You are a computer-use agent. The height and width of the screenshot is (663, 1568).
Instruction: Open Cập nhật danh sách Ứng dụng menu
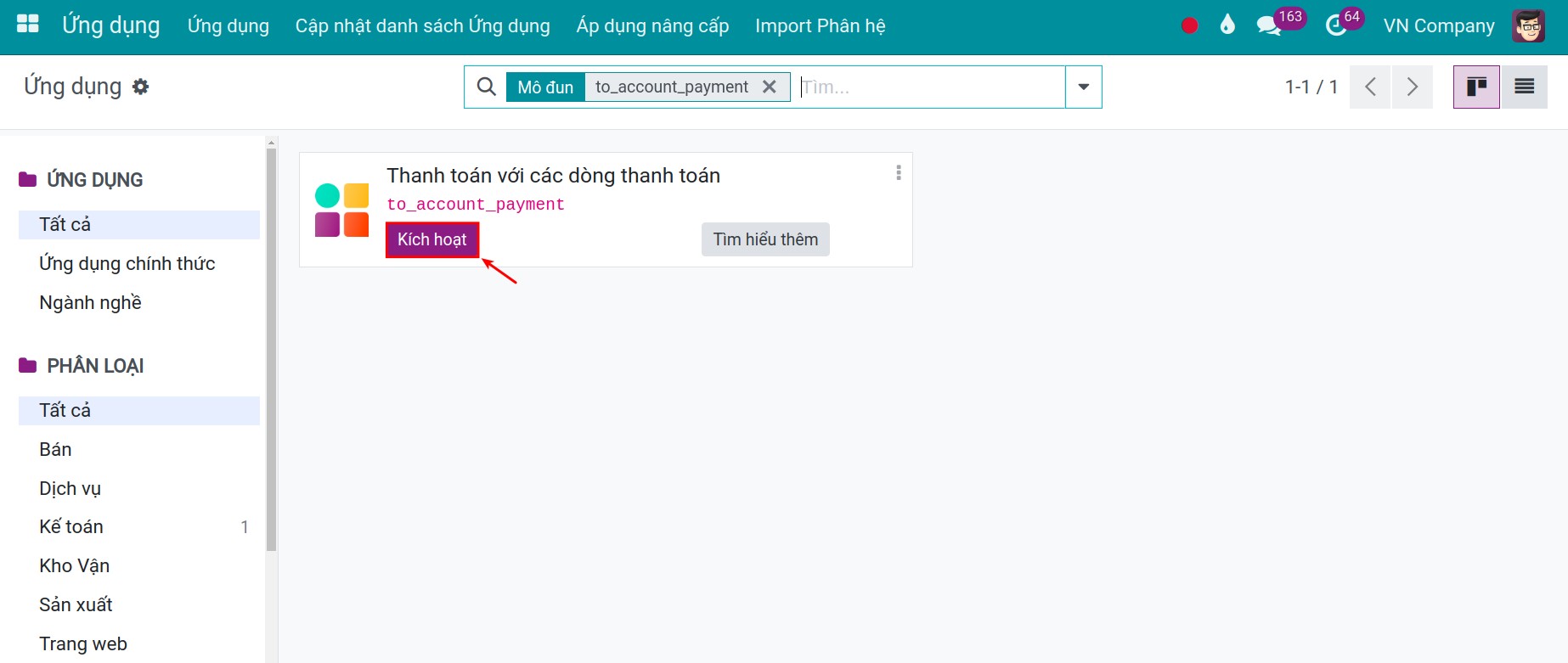423,26
